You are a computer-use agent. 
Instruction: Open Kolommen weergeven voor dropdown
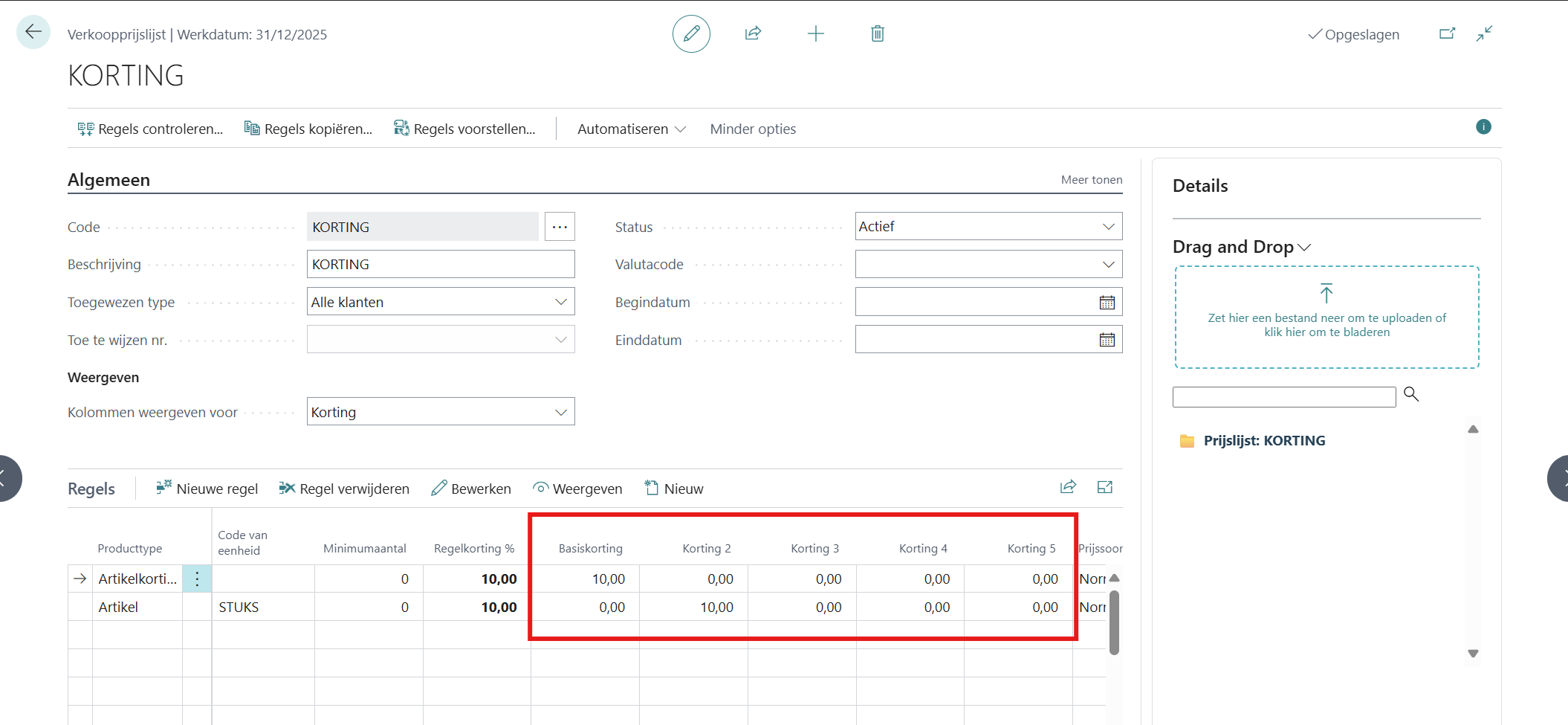point(560,412)
